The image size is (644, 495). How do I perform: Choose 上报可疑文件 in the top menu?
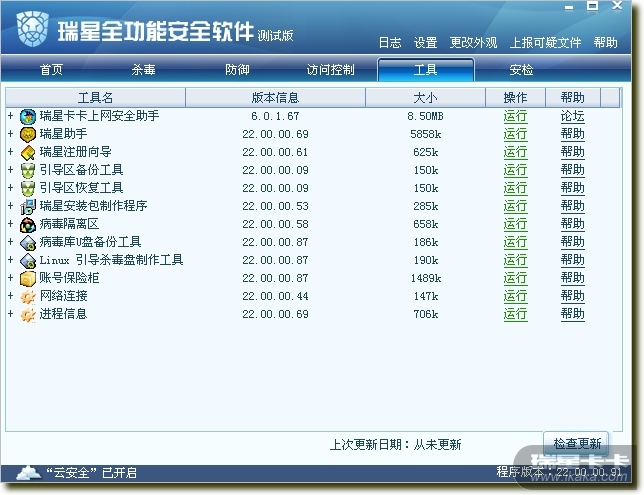pos(545,42)
